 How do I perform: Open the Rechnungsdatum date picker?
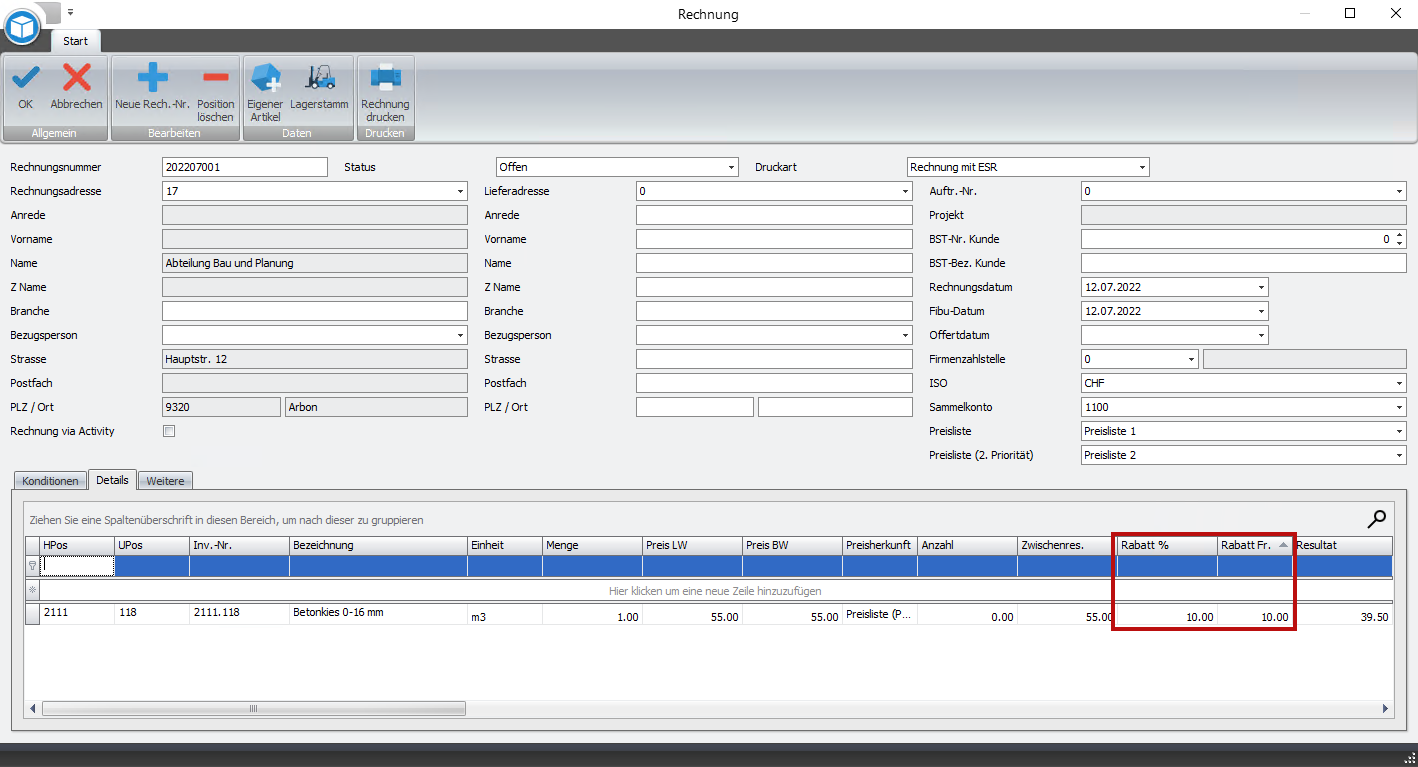(x=1261, y=288)
